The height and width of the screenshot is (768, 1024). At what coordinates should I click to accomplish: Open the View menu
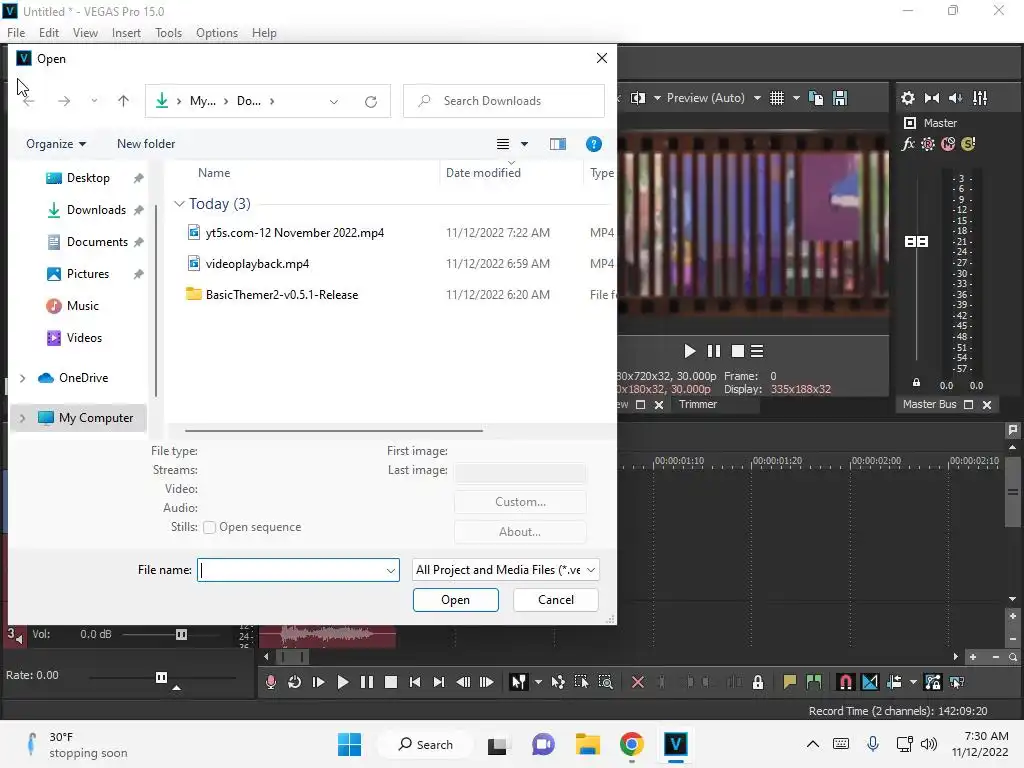pyautogui.click(x=85, y=33)
